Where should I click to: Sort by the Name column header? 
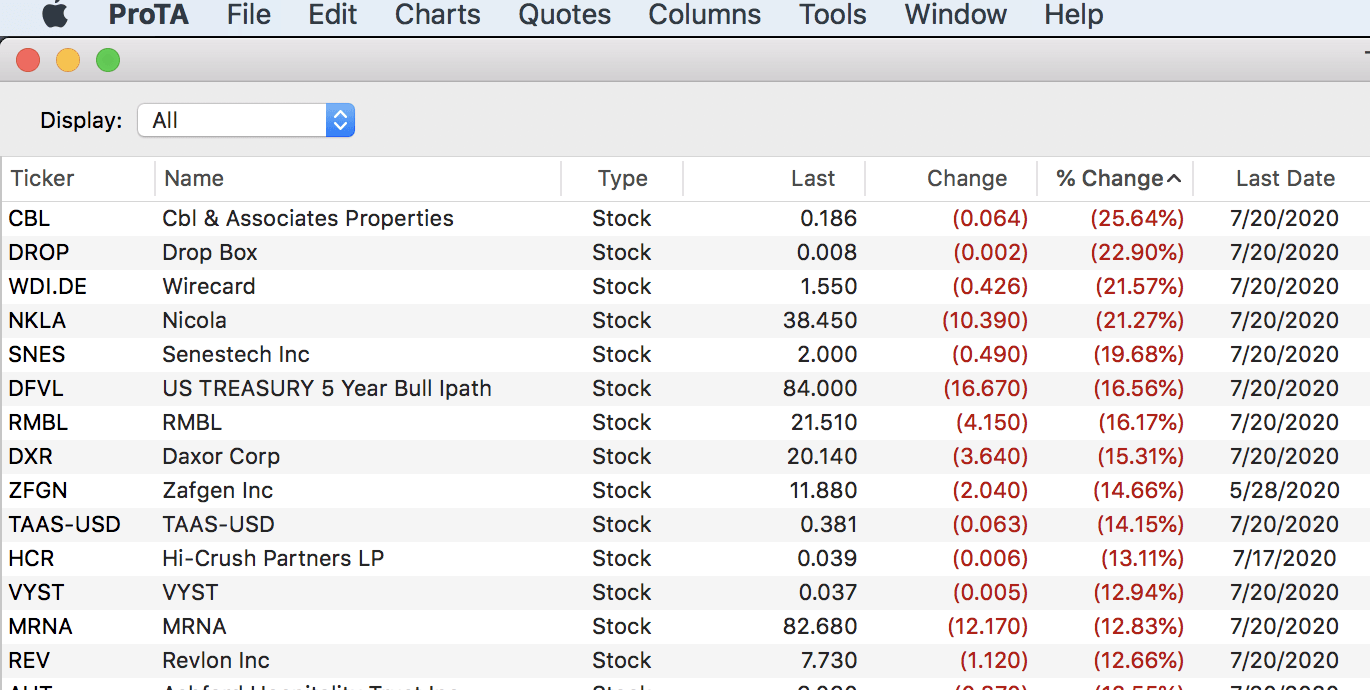pos(358,178)
